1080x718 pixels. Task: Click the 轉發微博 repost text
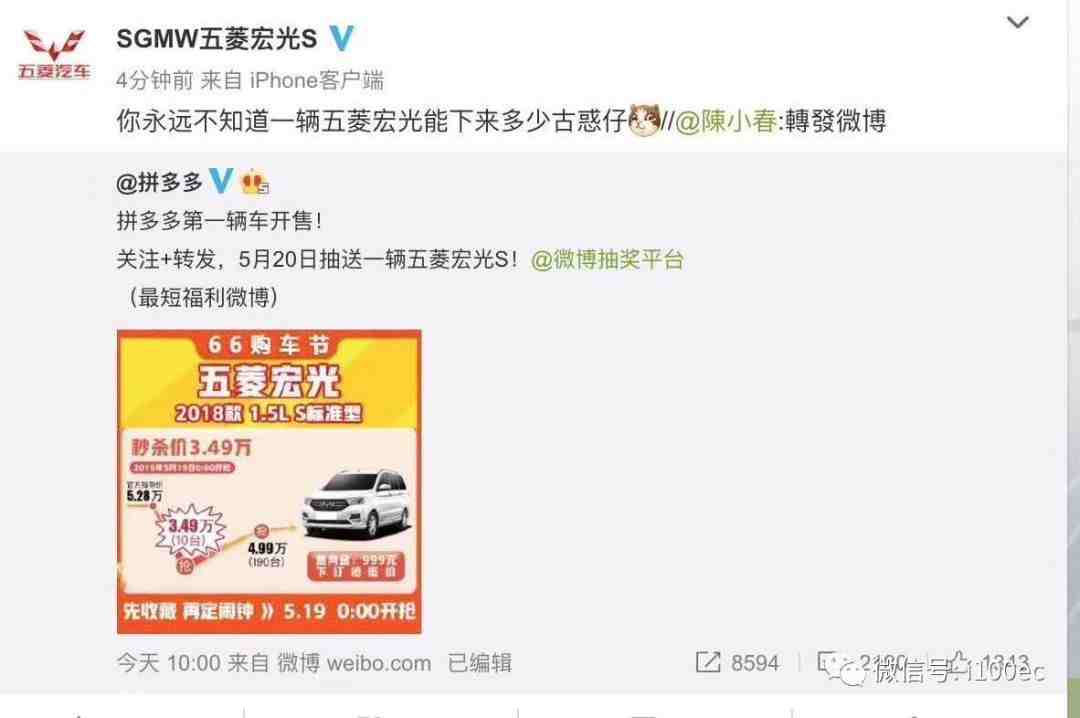(835, 121)
